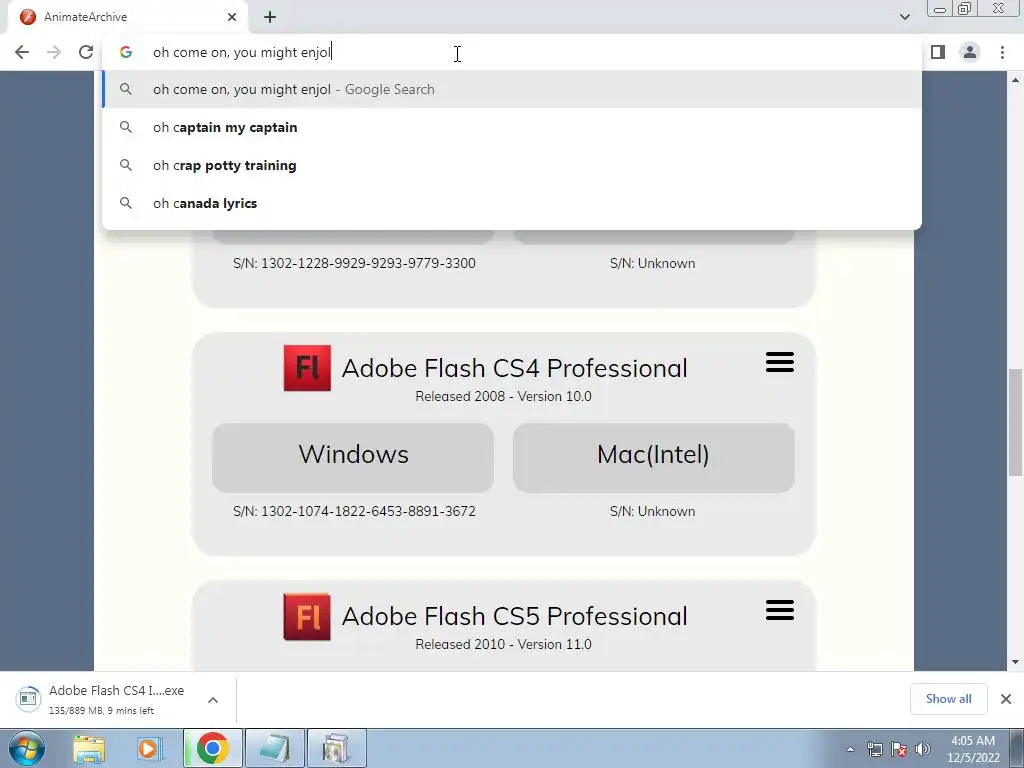The height and width of the screenshot is (768, 1024).
Task: Open the clock showing 4:05 AM
Action: tap(973, 749)
